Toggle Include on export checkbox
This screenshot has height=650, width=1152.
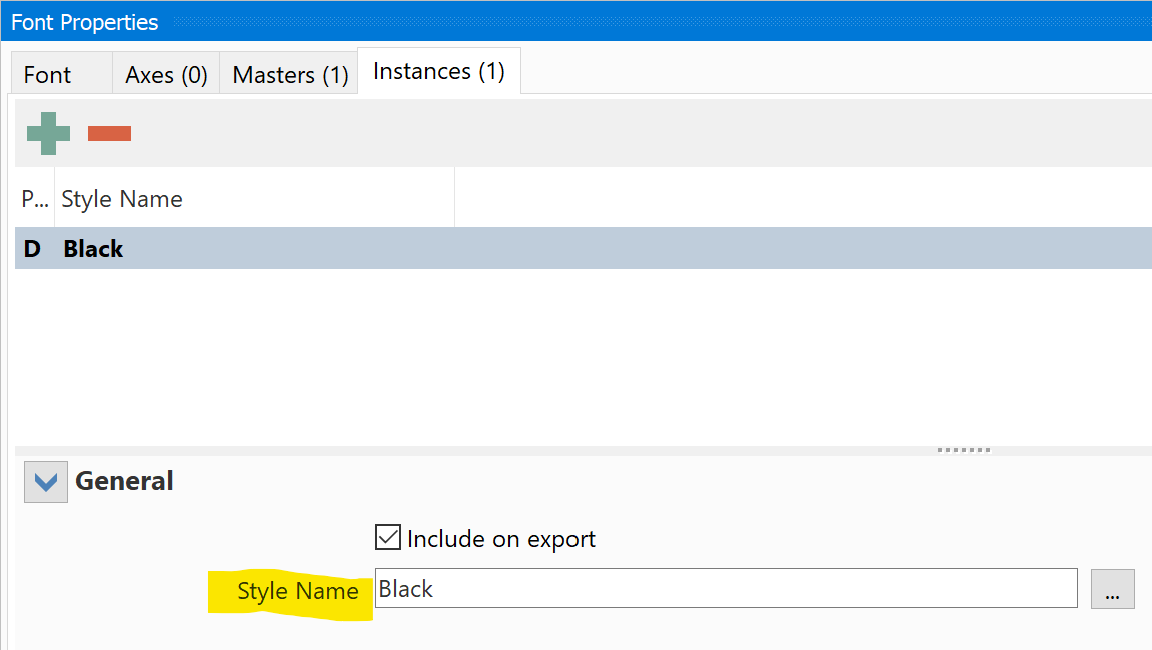point(388,538)
